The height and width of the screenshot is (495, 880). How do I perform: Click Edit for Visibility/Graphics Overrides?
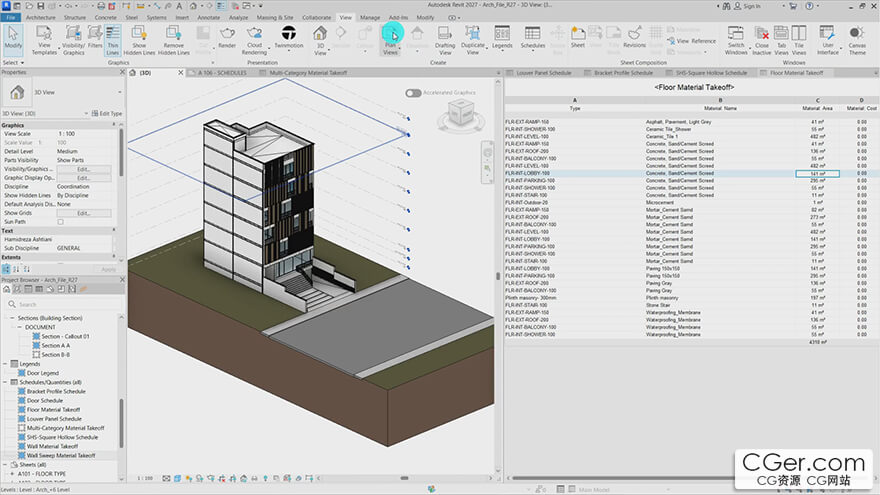(84, 169)
